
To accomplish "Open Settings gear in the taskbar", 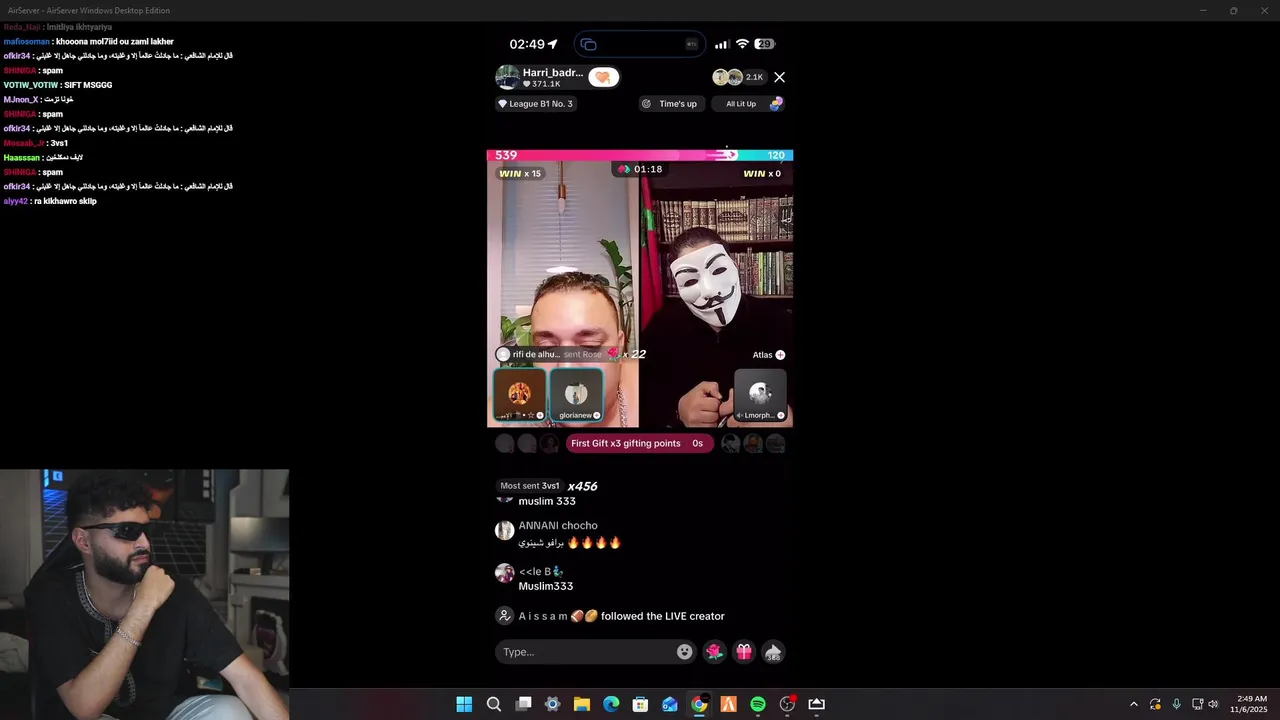I will pyautogui.click(x=552, y=704).
